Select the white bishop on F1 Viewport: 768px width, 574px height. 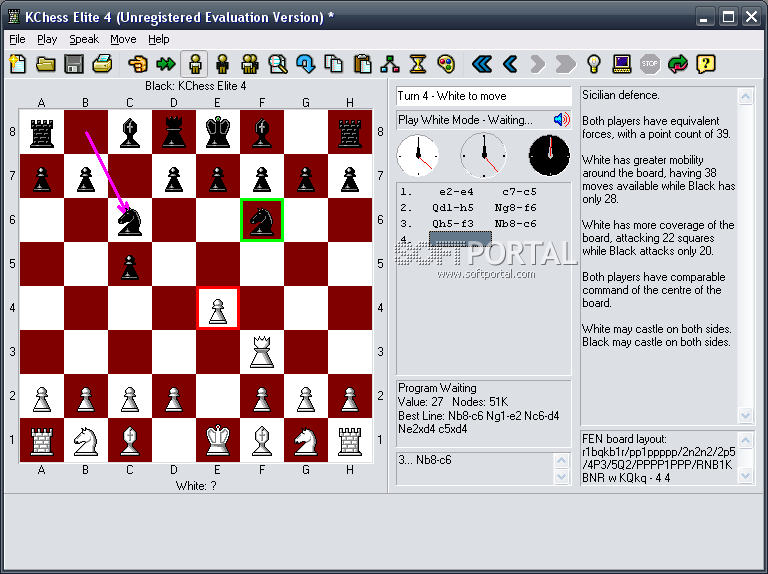click(x=262, y=440)
